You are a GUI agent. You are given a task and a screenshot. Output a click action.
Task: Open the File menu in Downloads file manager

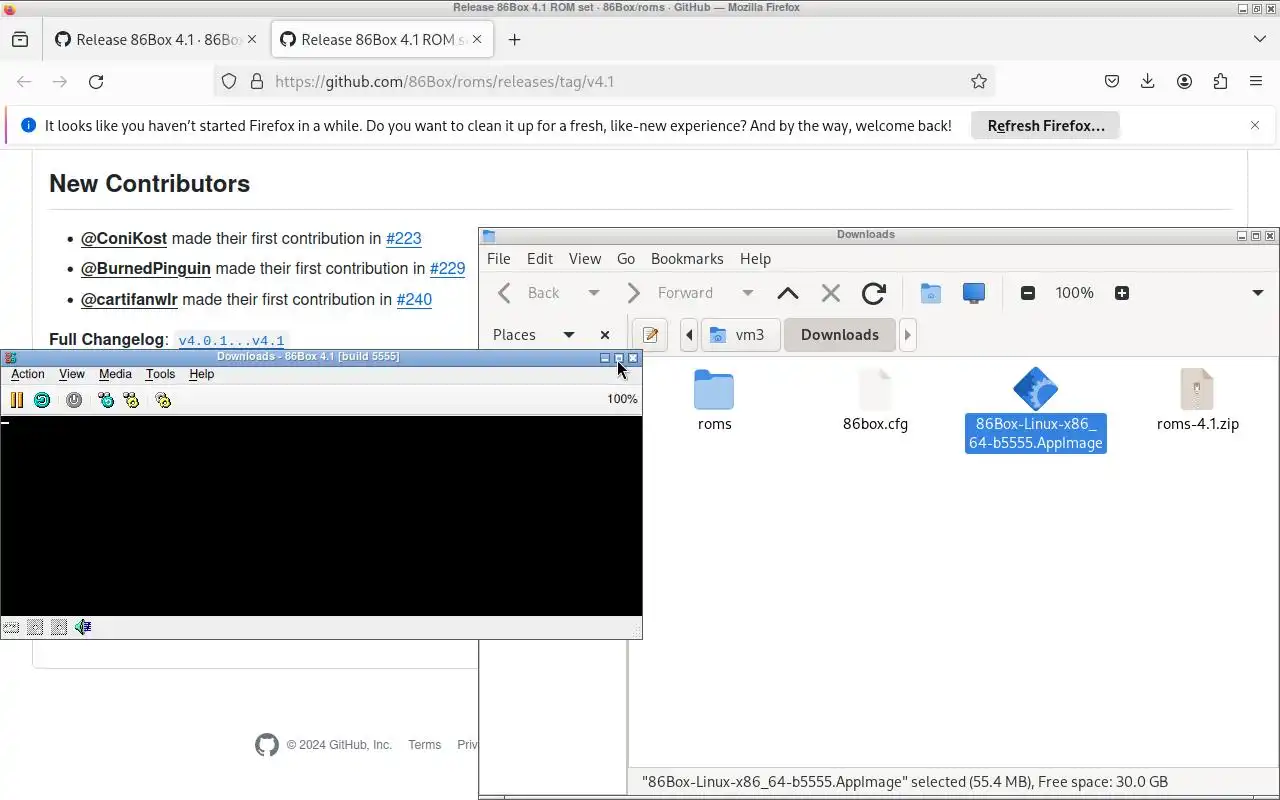[498, 258]
